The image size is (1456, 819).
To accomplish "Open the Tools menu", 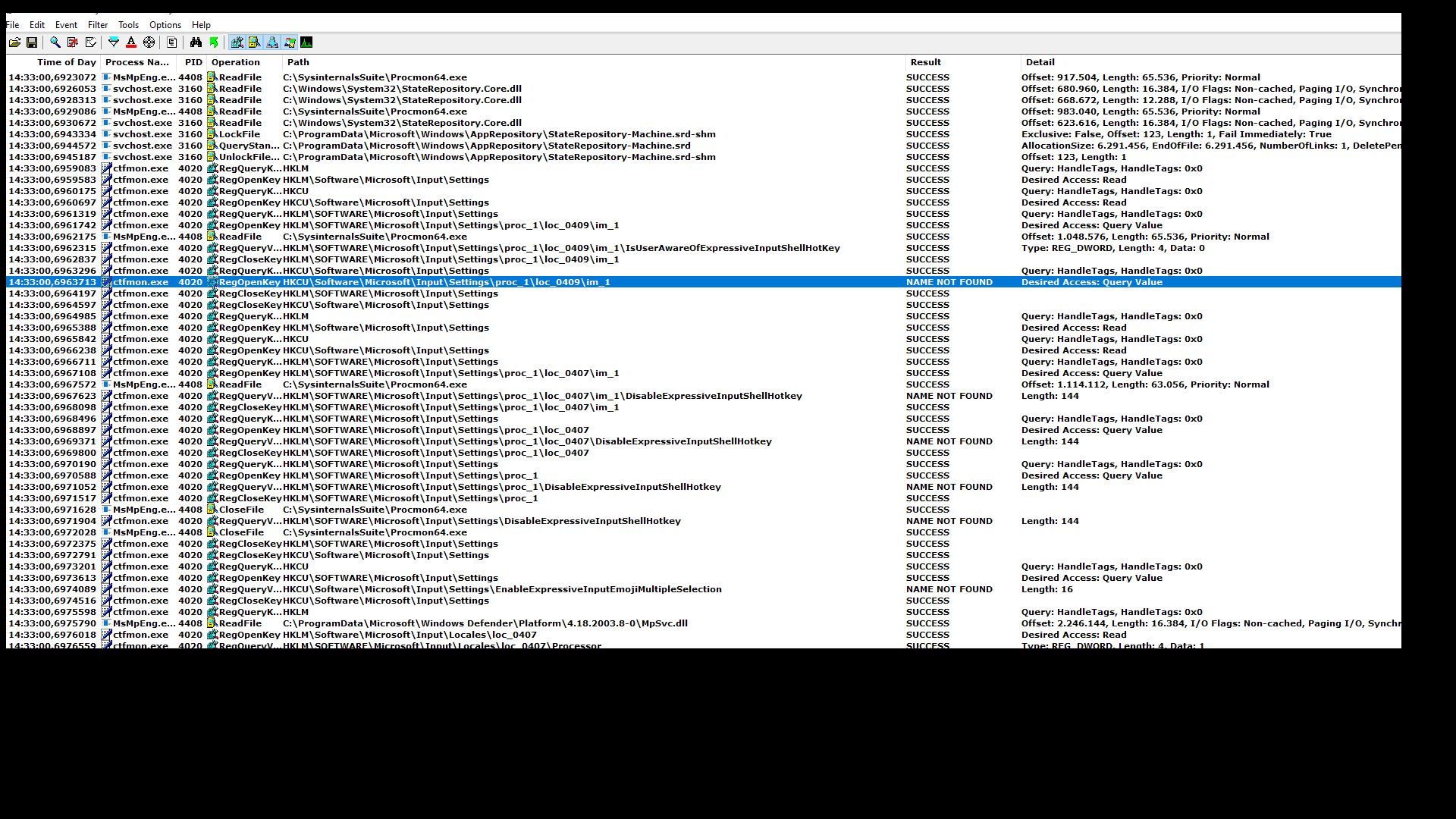I will click(128, 25).
